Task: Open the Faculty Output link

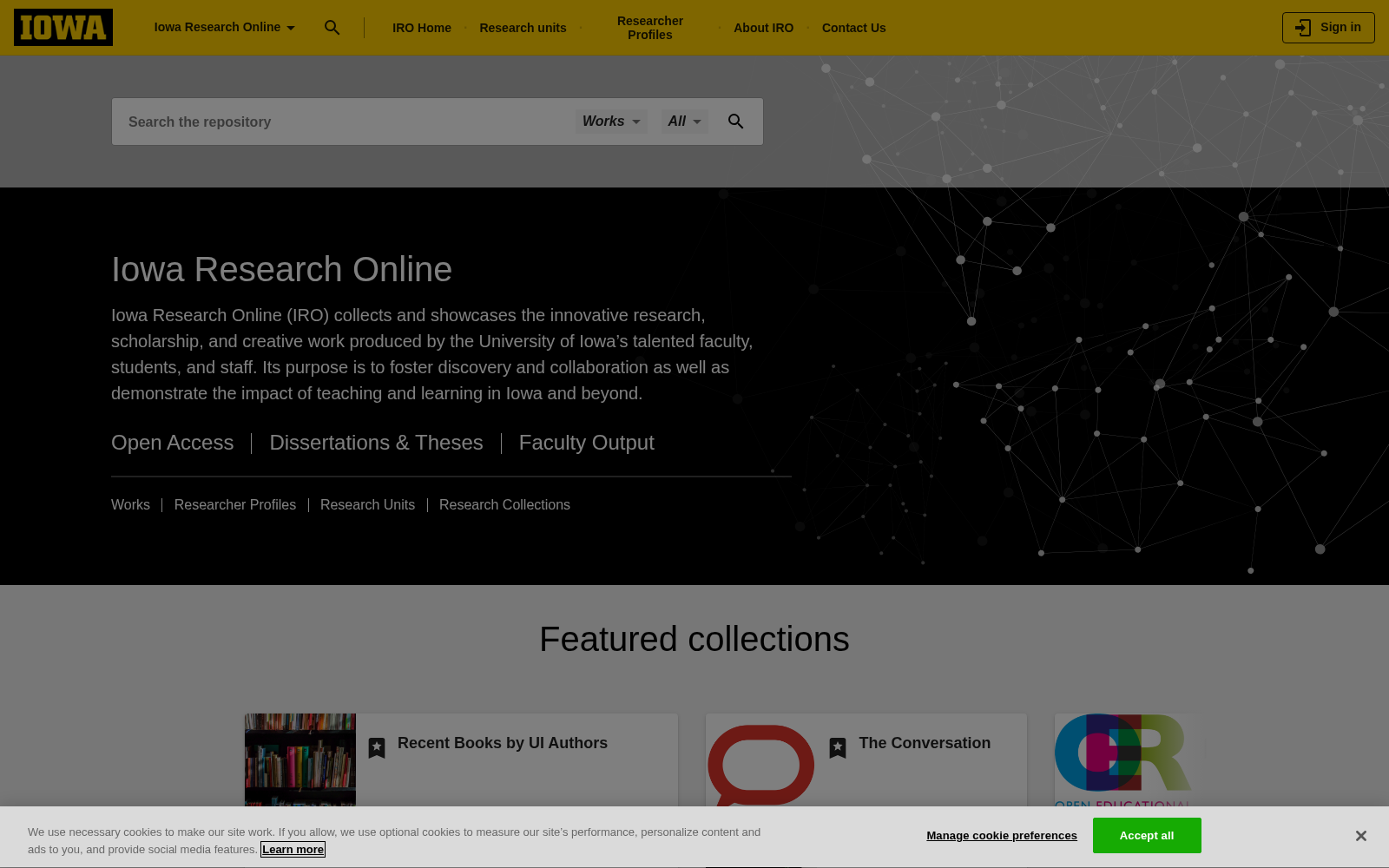Action: (586, 443)
